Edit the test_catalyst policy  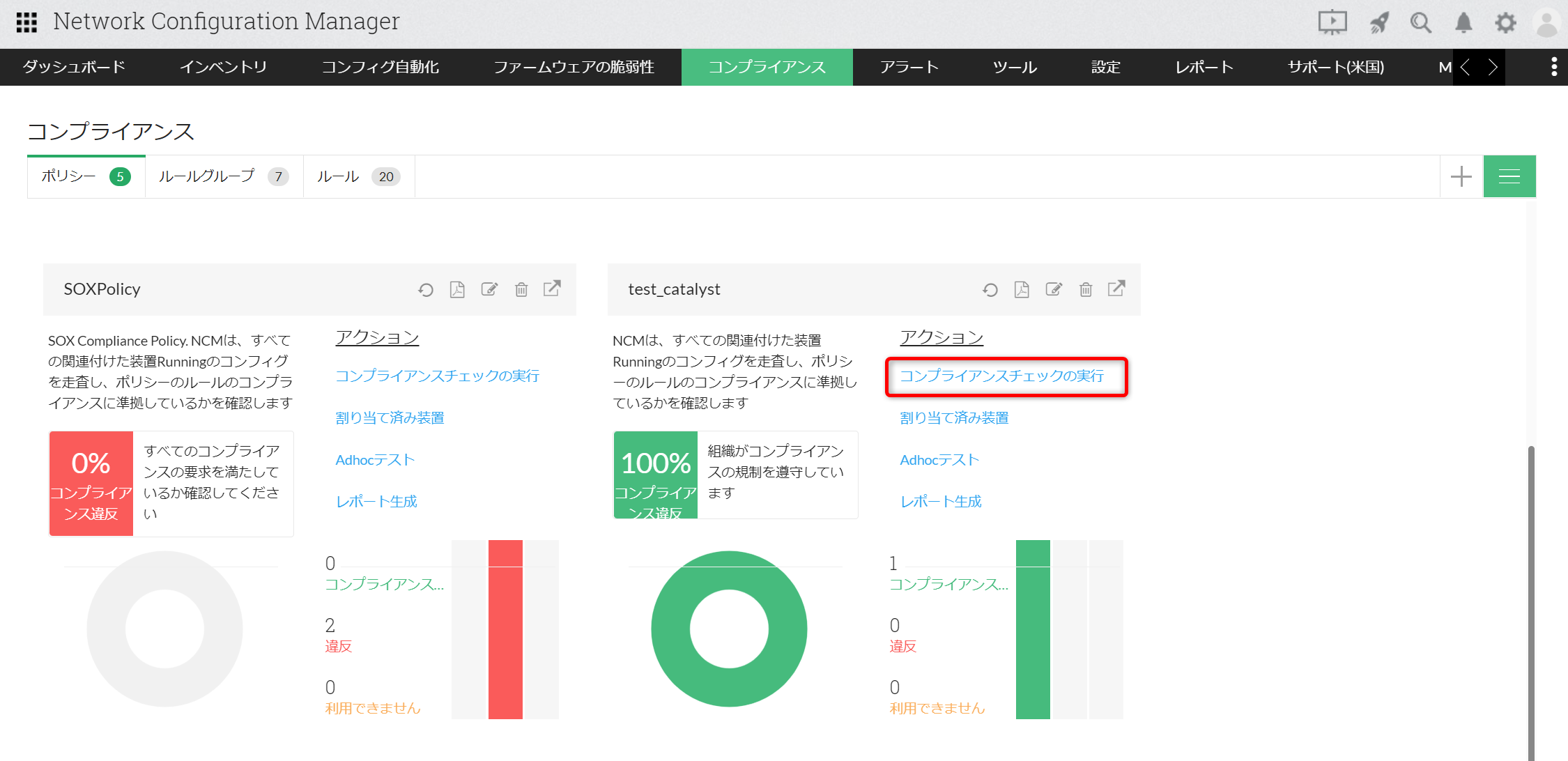1054,290
